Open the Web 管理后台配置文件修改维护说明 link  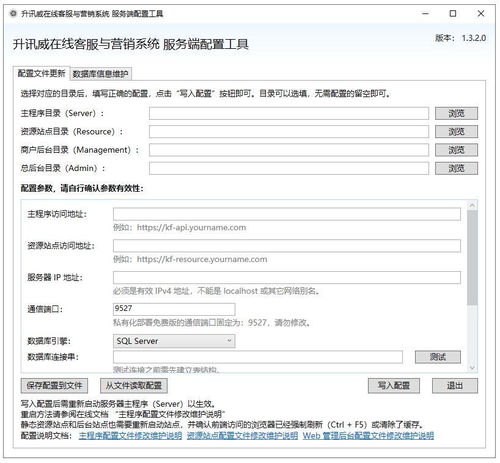coord(368,436)
